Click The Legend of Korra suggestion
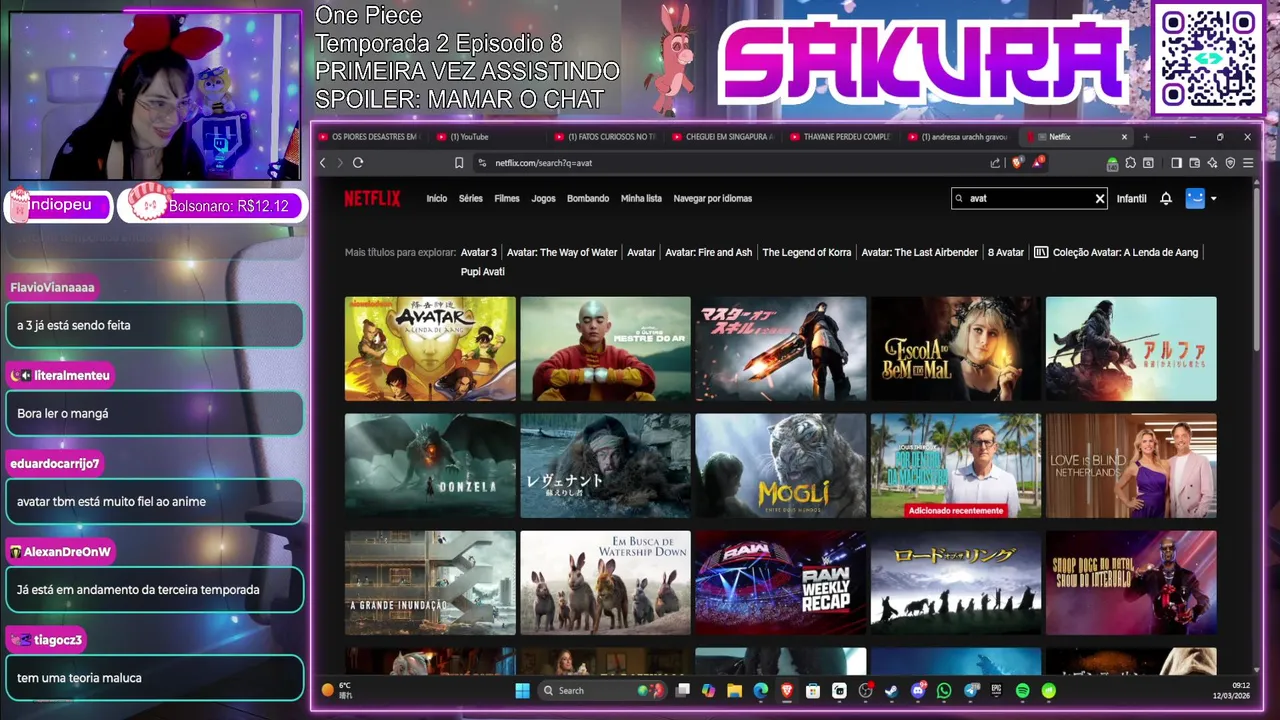The width and height of the screenshot is (1280, 720). [x=807, y=252]
